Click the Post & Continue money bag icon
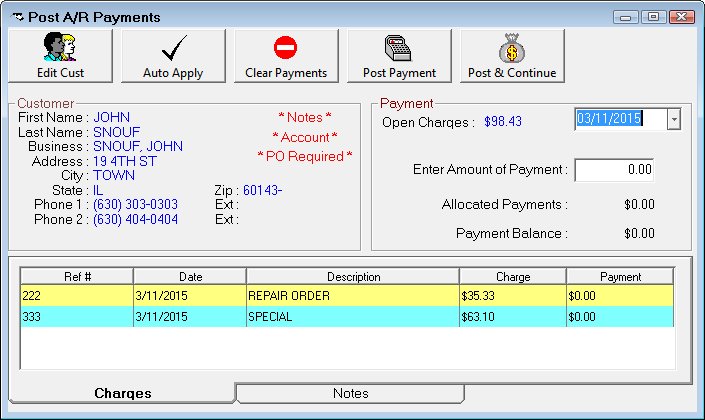Screen dimensions: 705x420 tap(512, 47)
